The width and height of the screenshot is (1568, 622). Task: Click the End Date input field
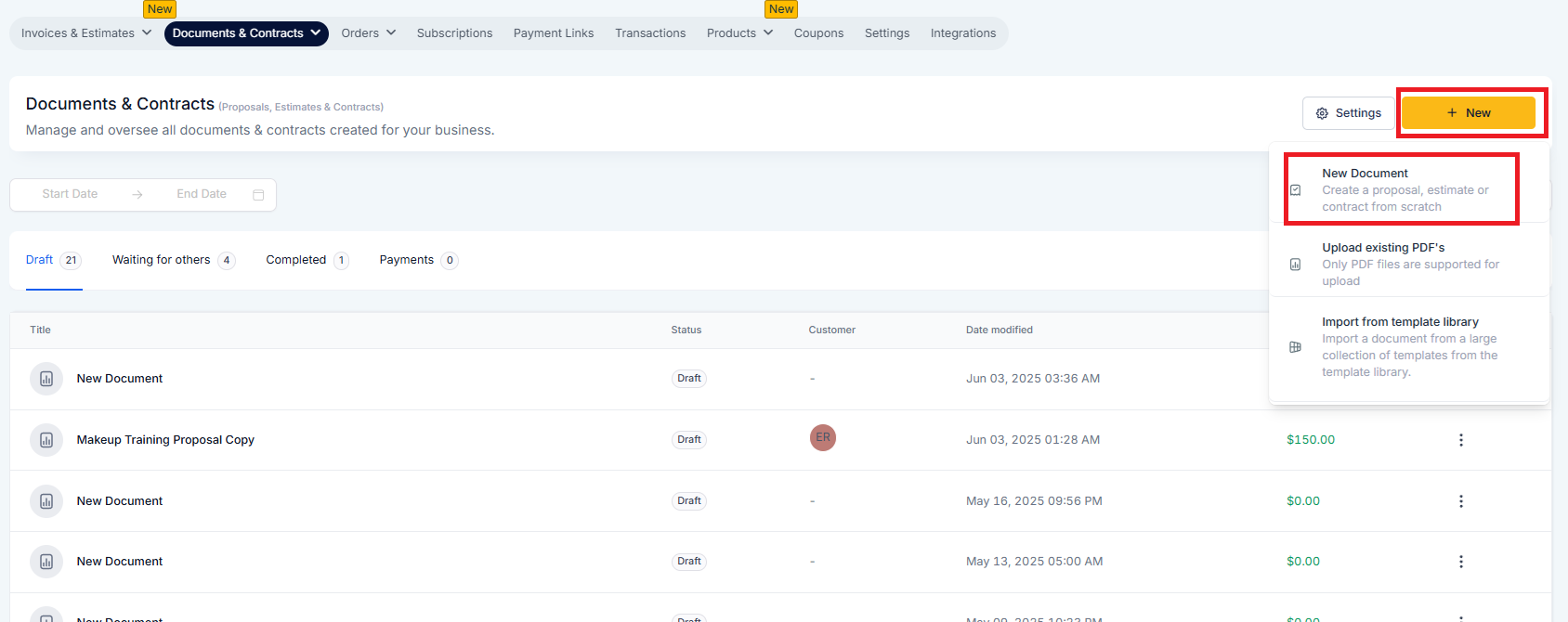click(202, 194)
